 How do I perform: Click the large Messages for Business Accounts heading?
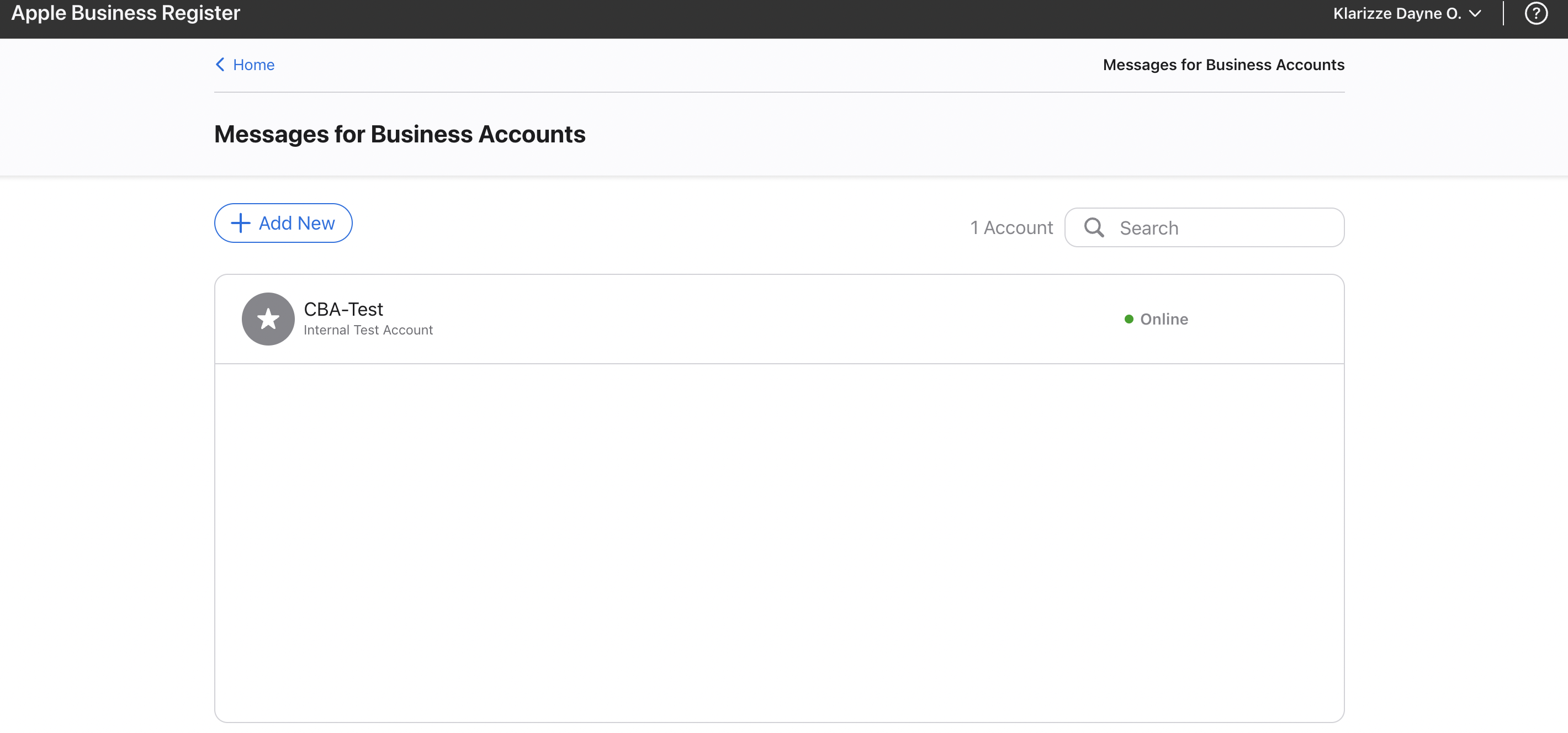399,134
